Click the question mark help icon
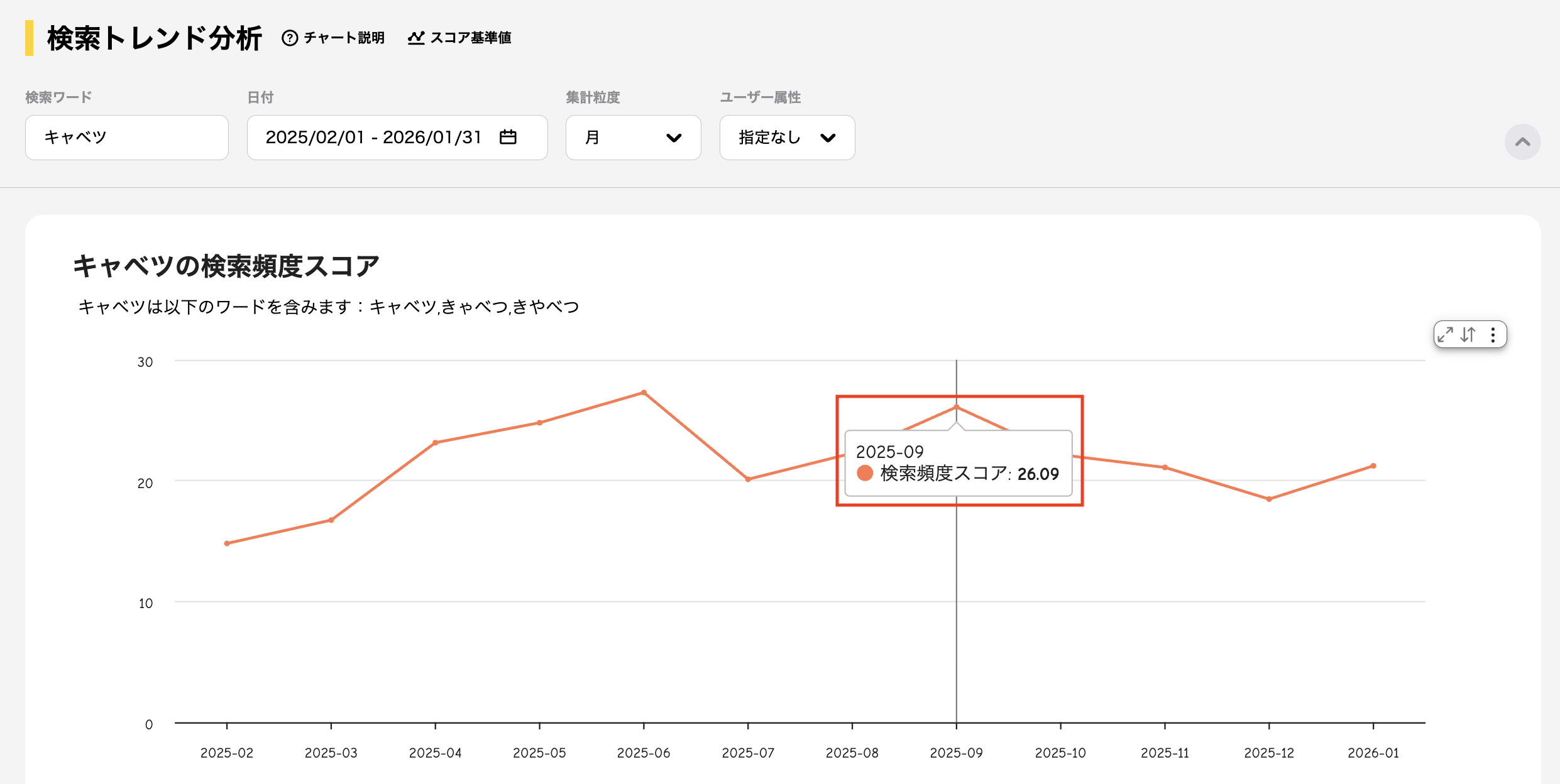Screen dimensions: 1560x784 click(290, 38)
